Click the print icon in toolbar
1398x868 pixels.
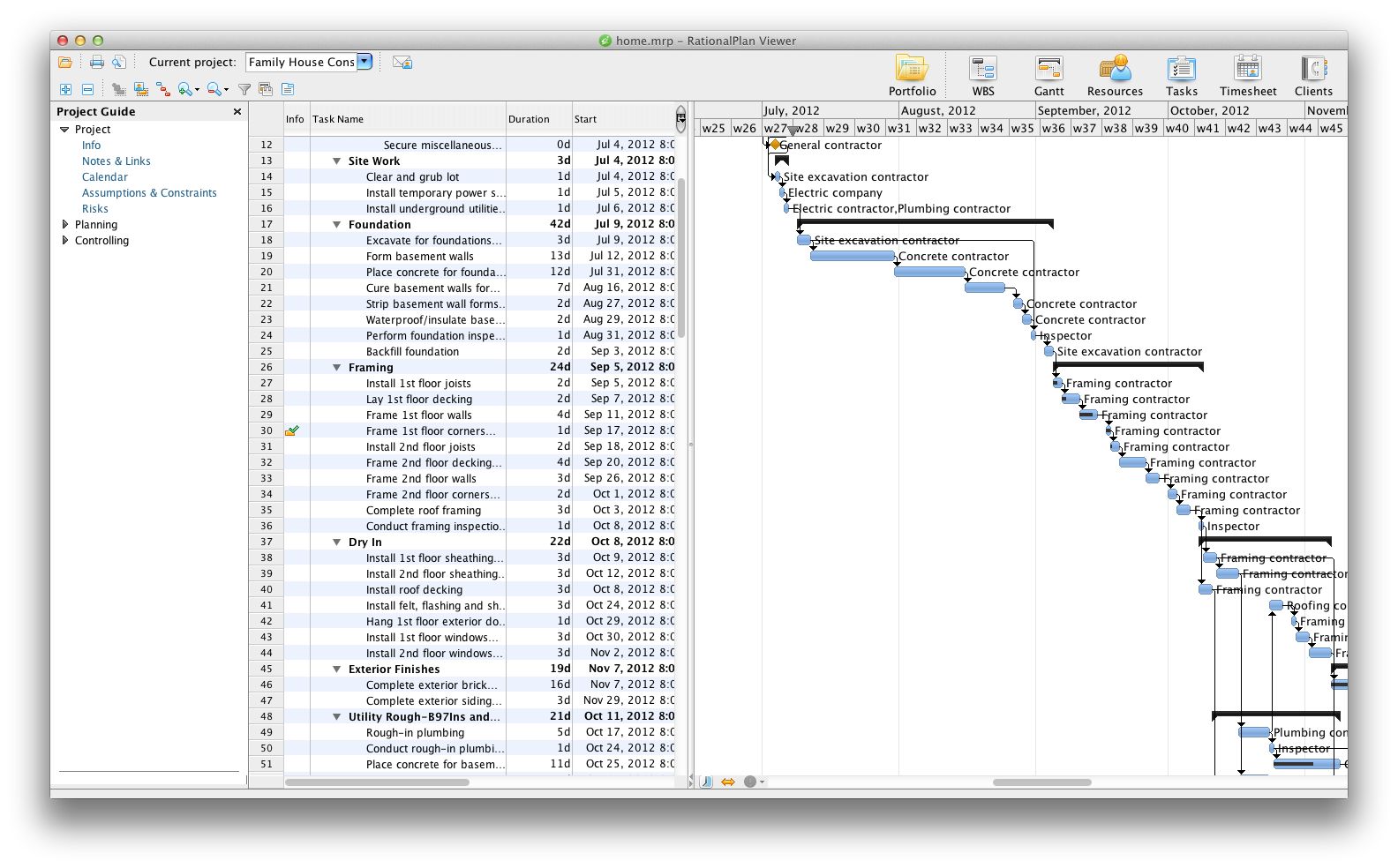tap(97, 62)
